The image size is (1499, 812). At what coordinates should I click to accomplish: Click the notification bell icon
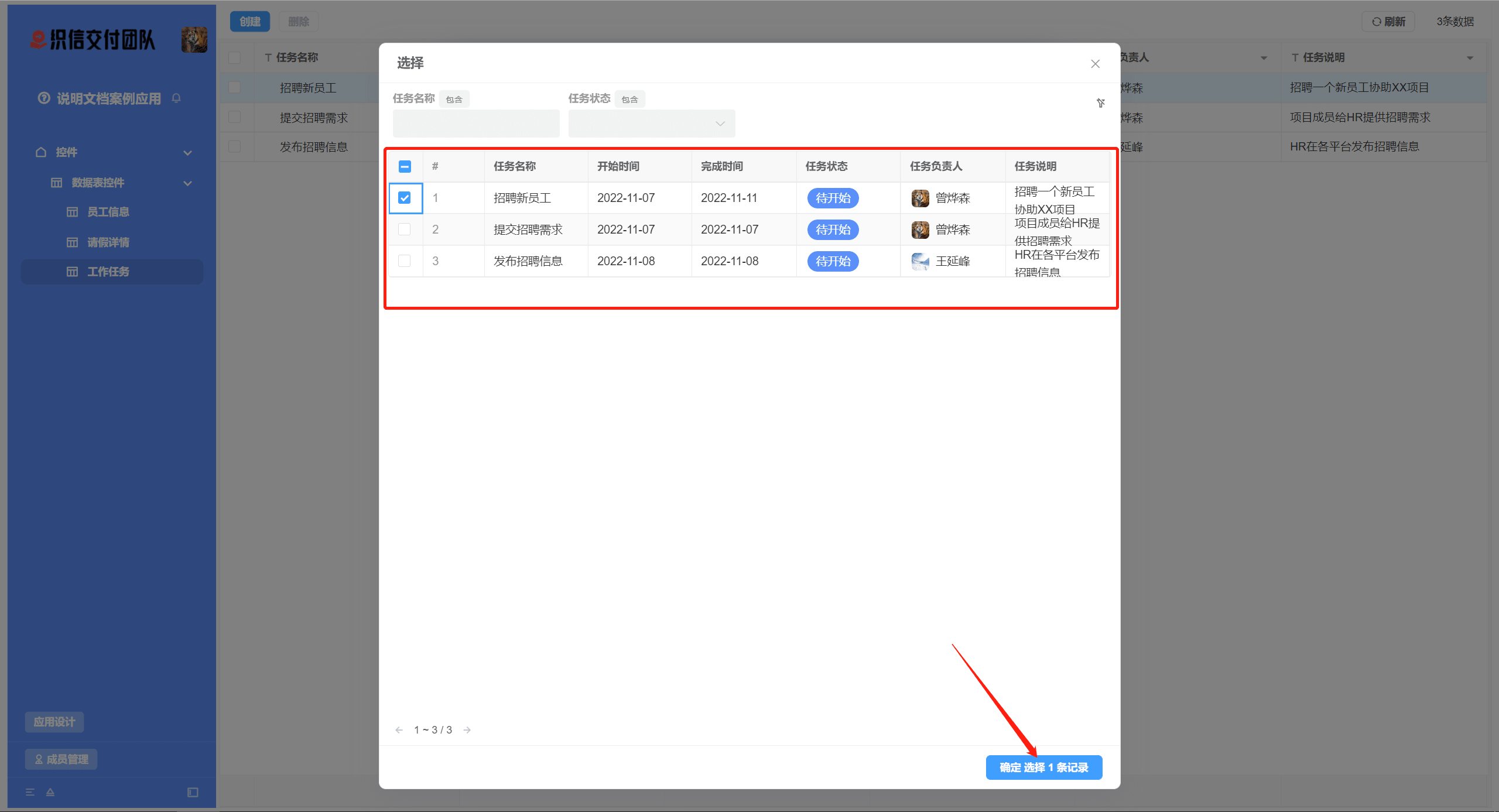point(176,98)
